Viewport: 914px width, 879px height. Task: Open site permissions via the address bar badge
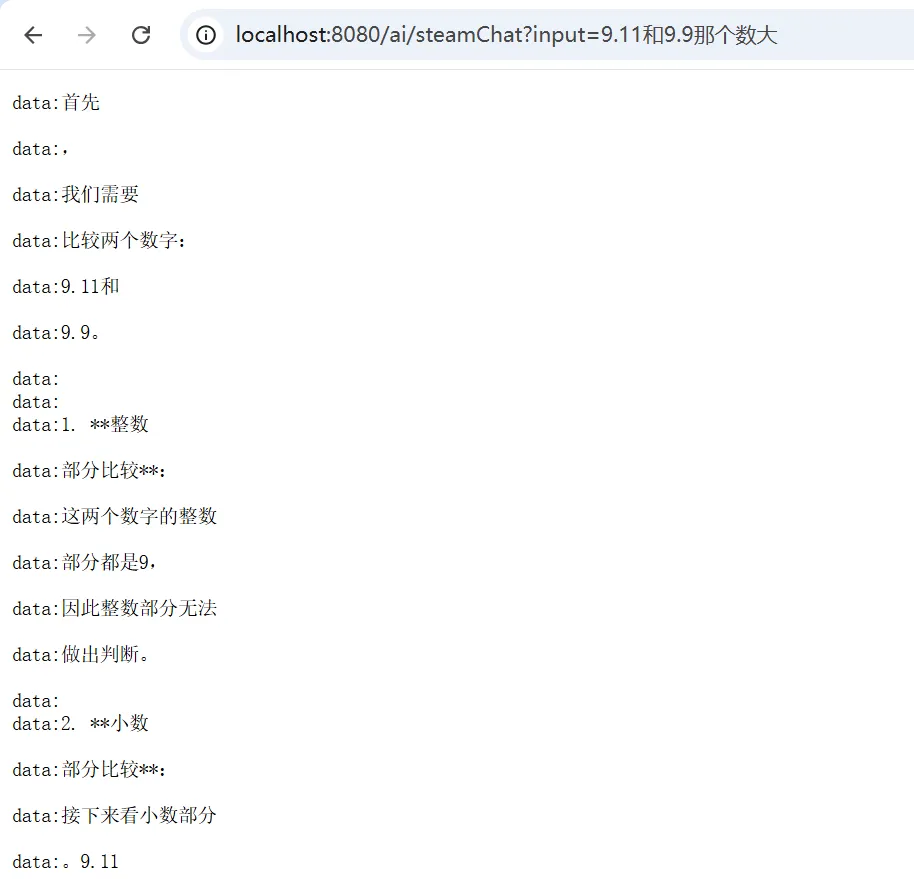click(205, 34)
